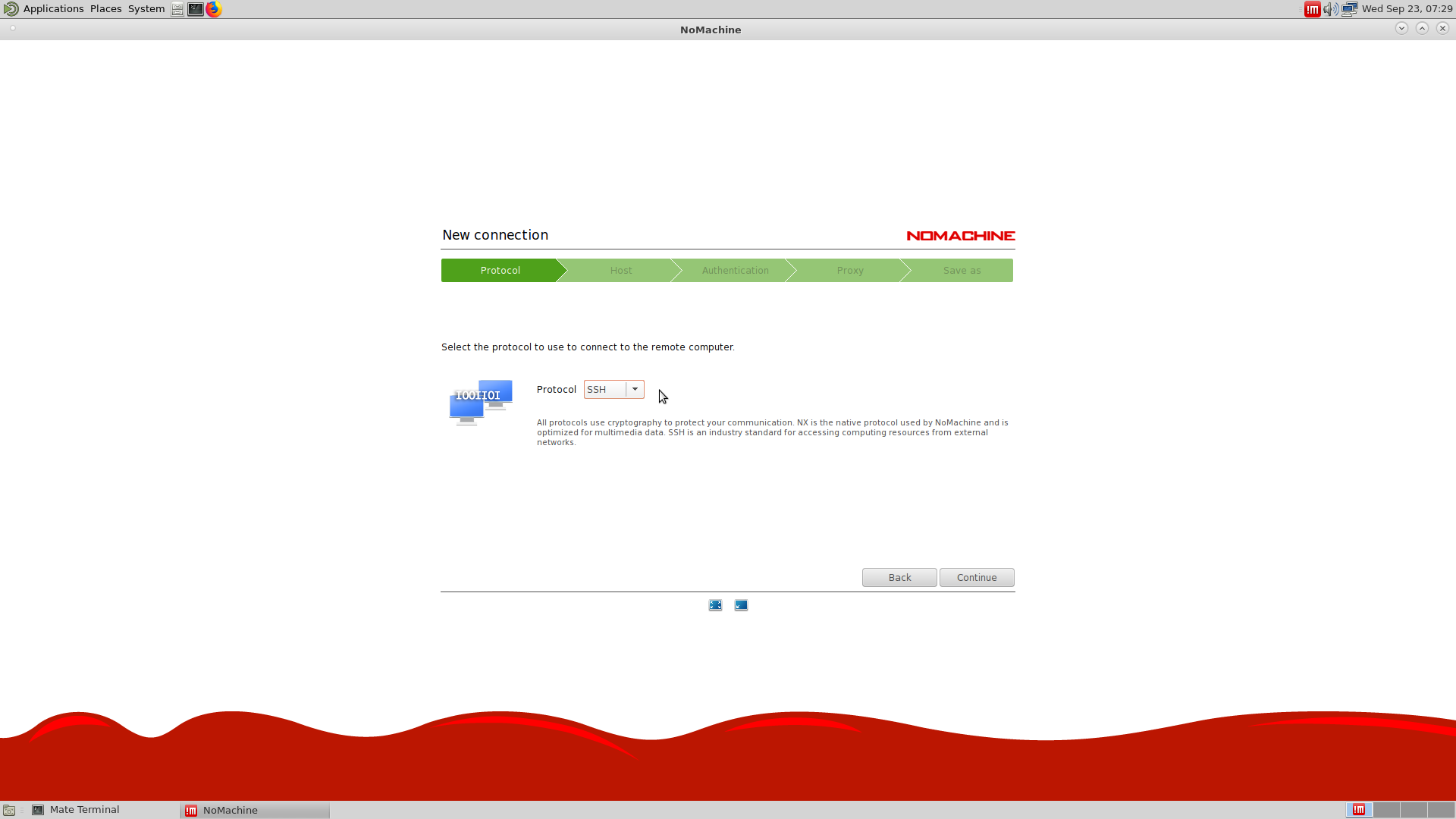Select the Protocol wizard step

(x=500, y=271)
